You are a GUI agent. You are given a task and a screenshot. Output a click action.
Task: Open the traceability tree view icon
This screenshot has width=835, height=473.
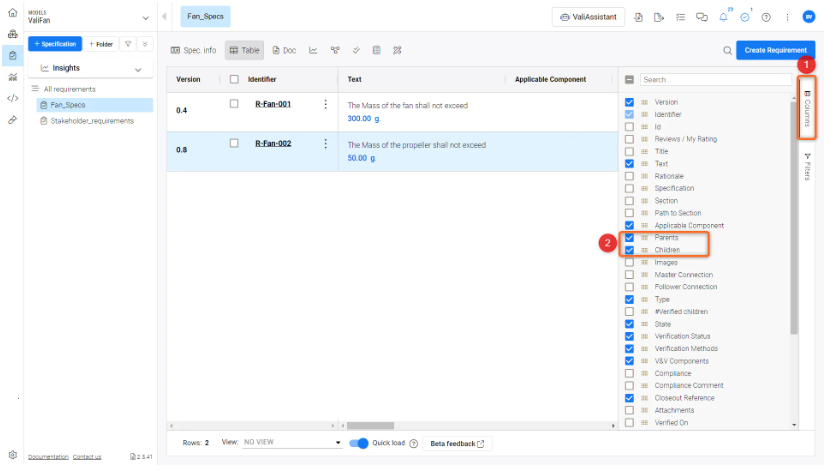[335, 50]
